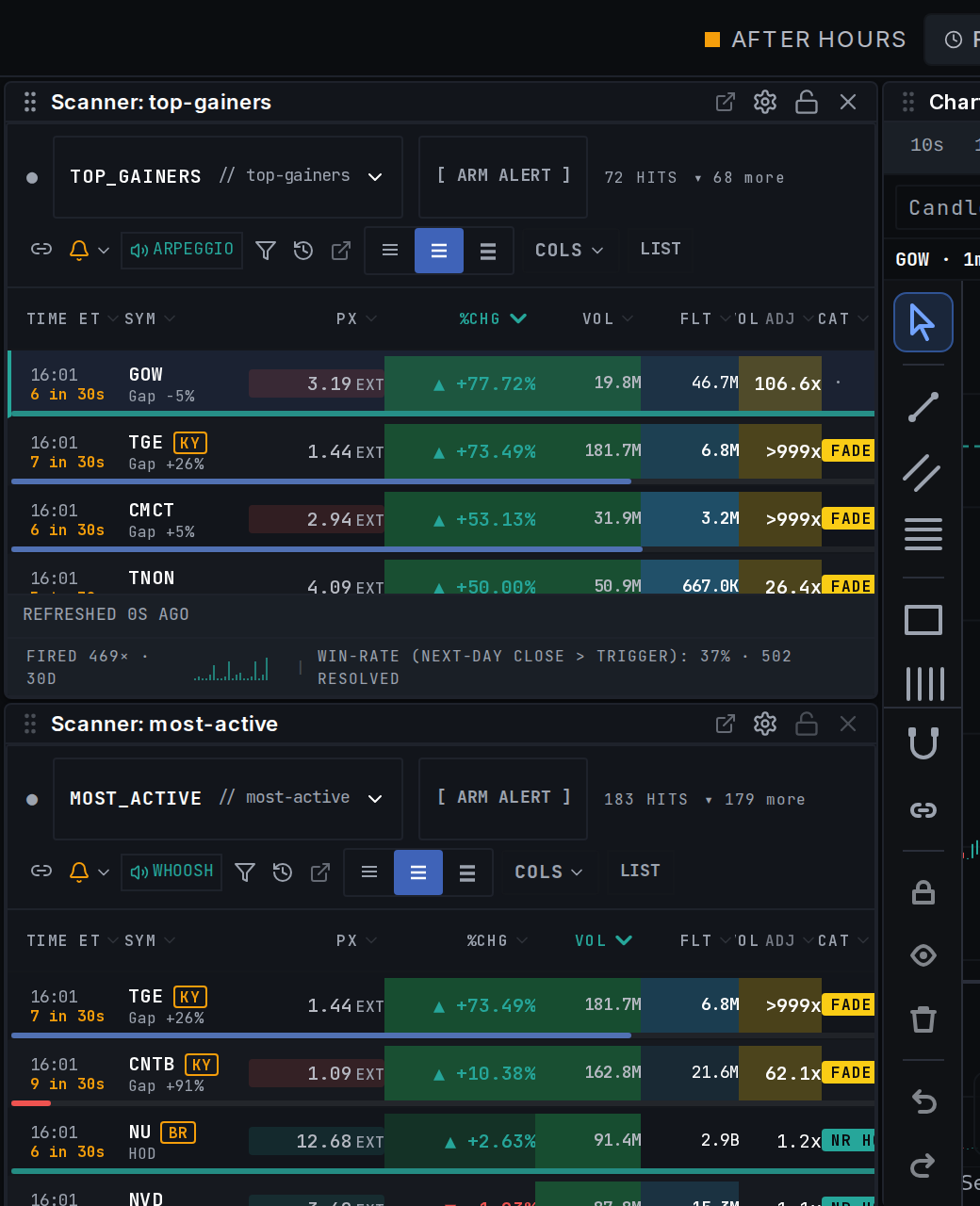Switch most-active scanner to LIST view
Screen dimensions: 980x1206
click(x=640, y=871)
